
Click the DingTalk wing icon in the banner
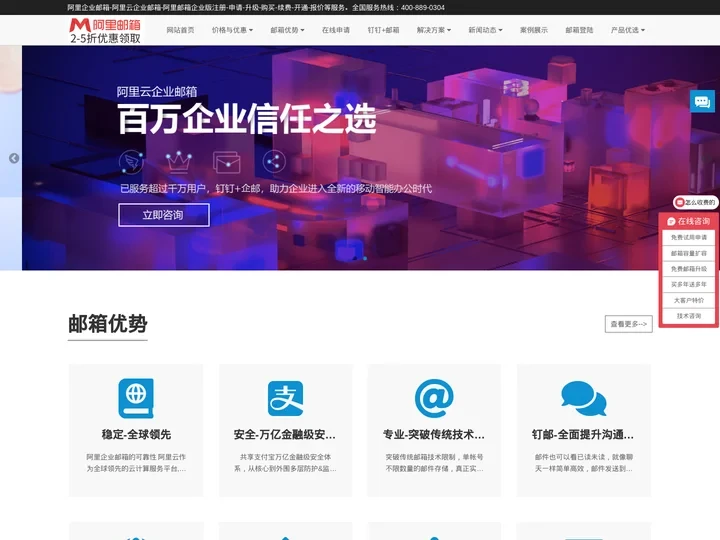click(x=131, y=162)
